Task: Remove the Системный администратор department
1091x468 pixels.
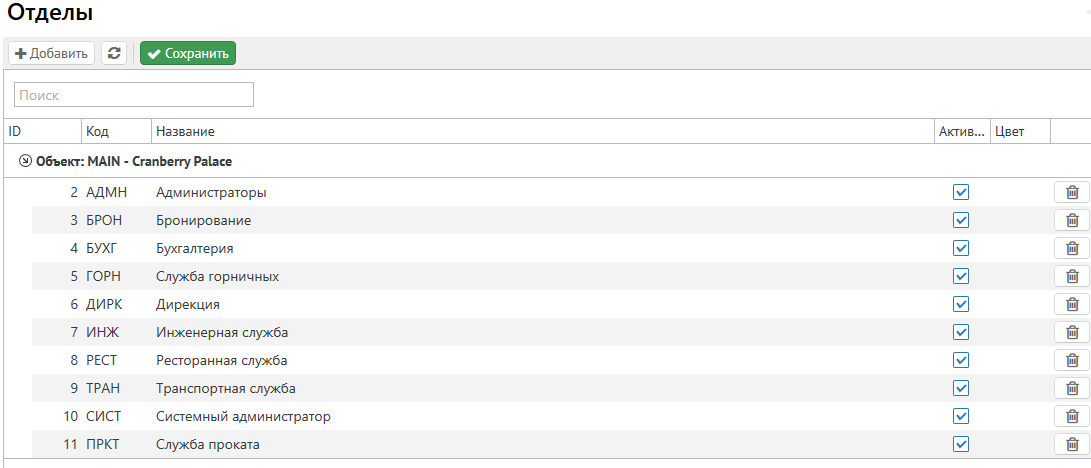Action: pyautogui.click(x=1071, y=417)
